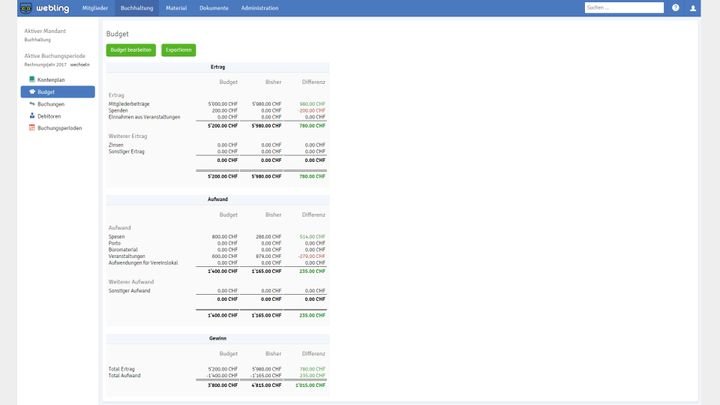Click the Debitoren person icon
720x405 pixels.
[x=32, y=116]
